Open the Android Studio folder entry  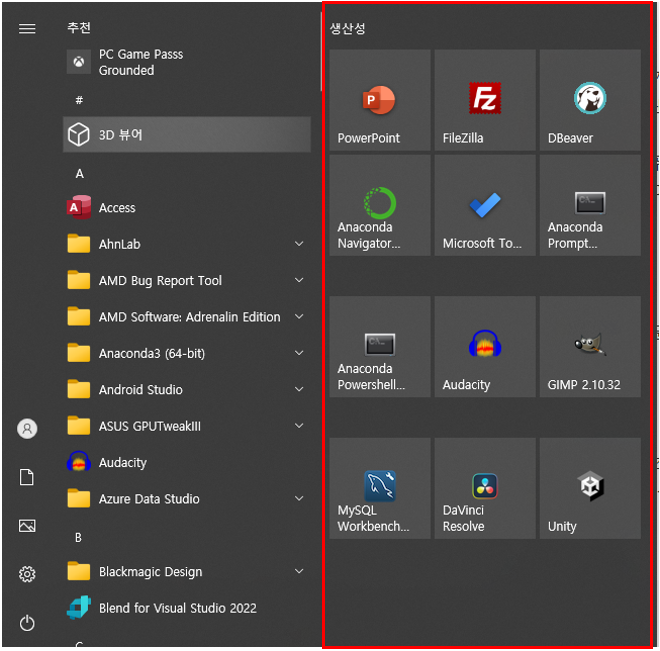coord(187,389)
